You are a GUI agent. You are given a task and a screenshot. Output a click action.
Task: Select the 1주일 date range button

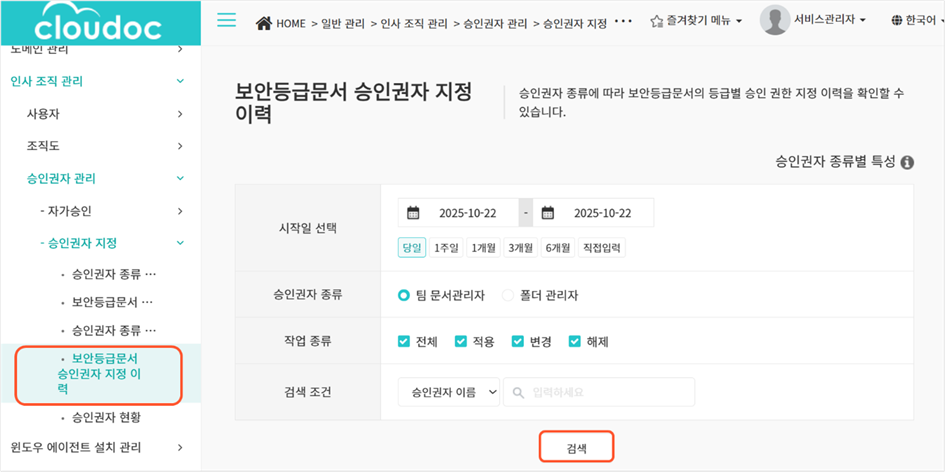point(446,248)
